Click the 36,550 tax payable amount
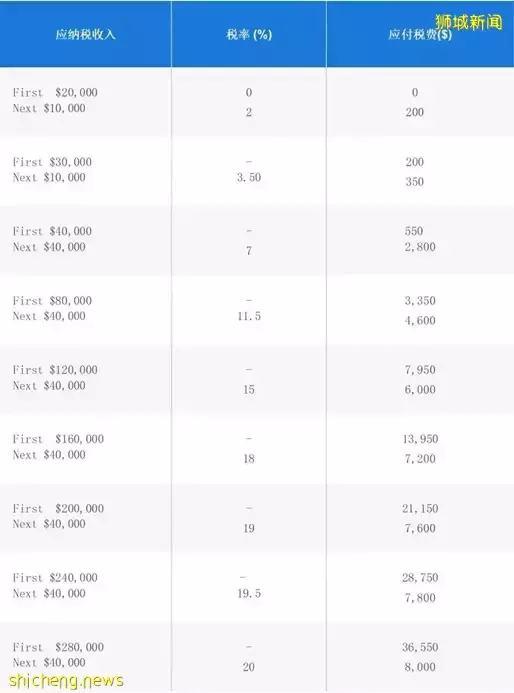Screen dimensions: 514x693 tap(420, 647)
